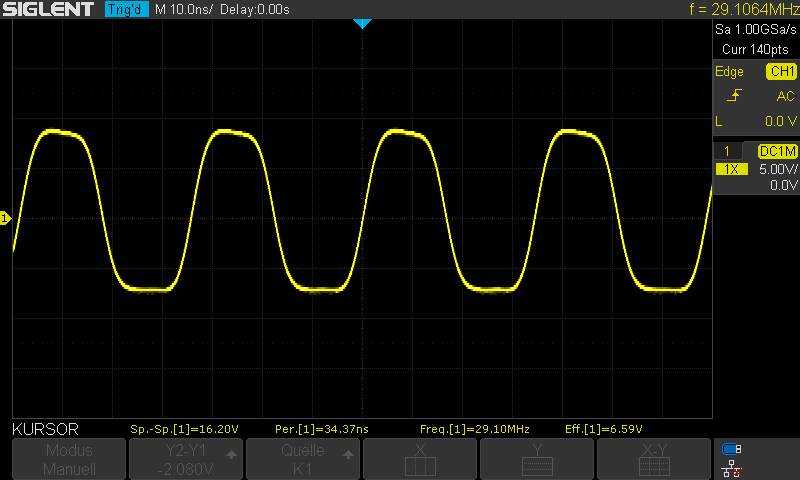
Task: Click the DC1M coupling badge
Action: (x=778, y=151)
